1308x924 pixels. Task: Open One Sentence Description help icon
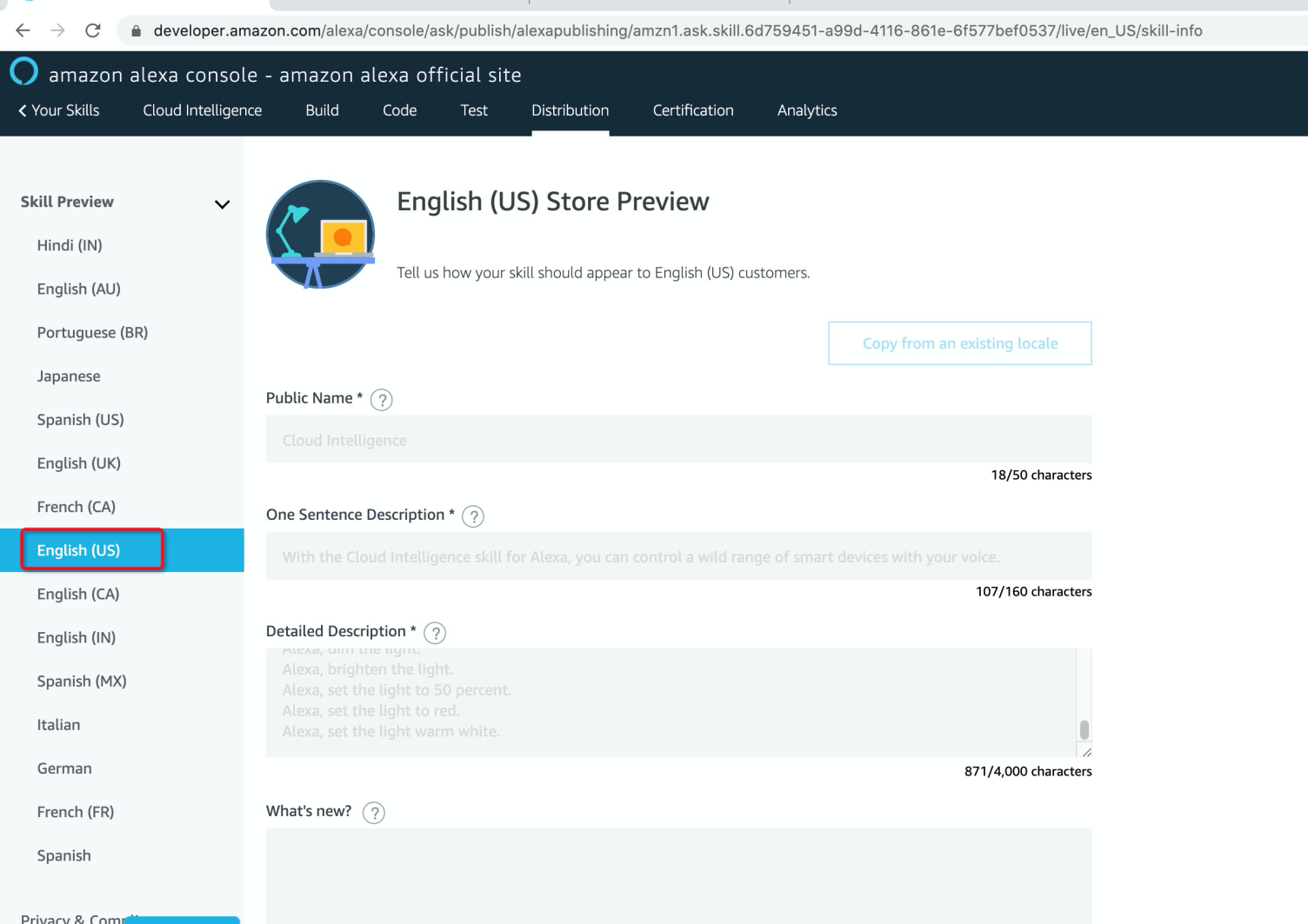coord(473,516)
